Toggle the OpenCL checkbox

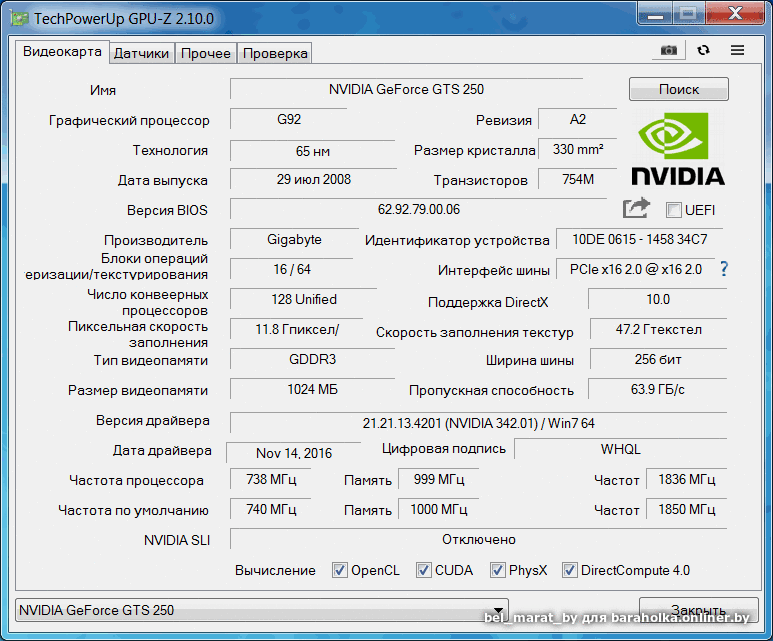tap(340, 570)
